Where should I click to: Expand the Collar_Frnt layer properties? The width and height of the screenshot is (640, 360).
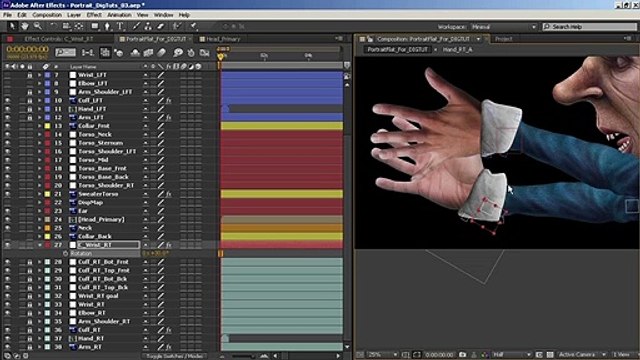pos(40,126)
